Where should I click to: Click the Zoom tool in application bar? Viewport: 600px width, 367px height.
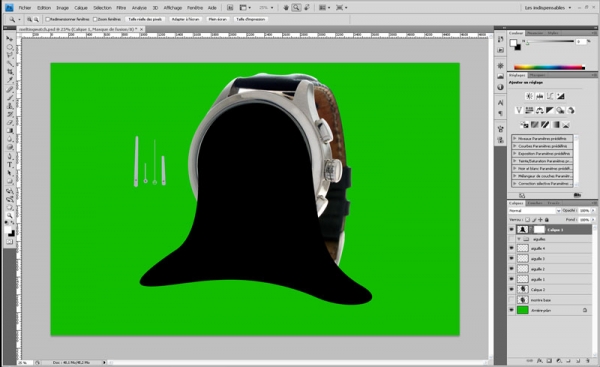tap(296, 8)
